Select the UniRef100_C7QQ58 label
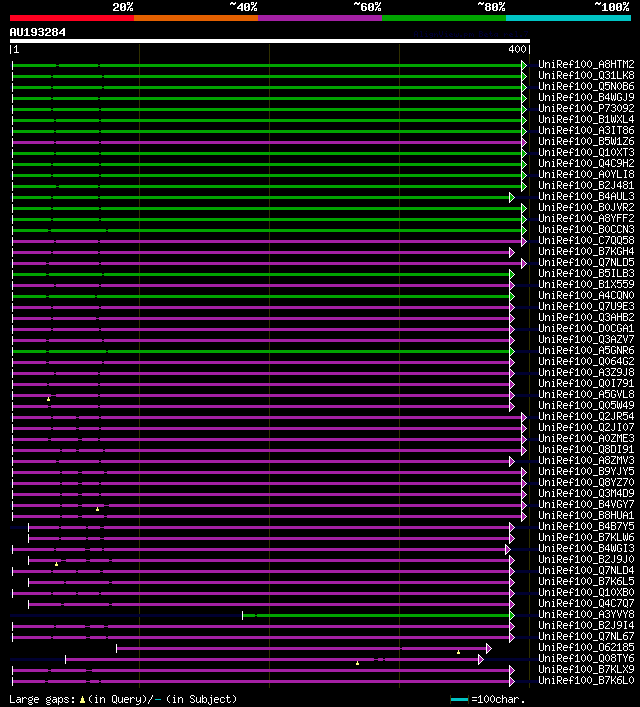The height and width of the screenshot is (707, 640). click(586, 240)
